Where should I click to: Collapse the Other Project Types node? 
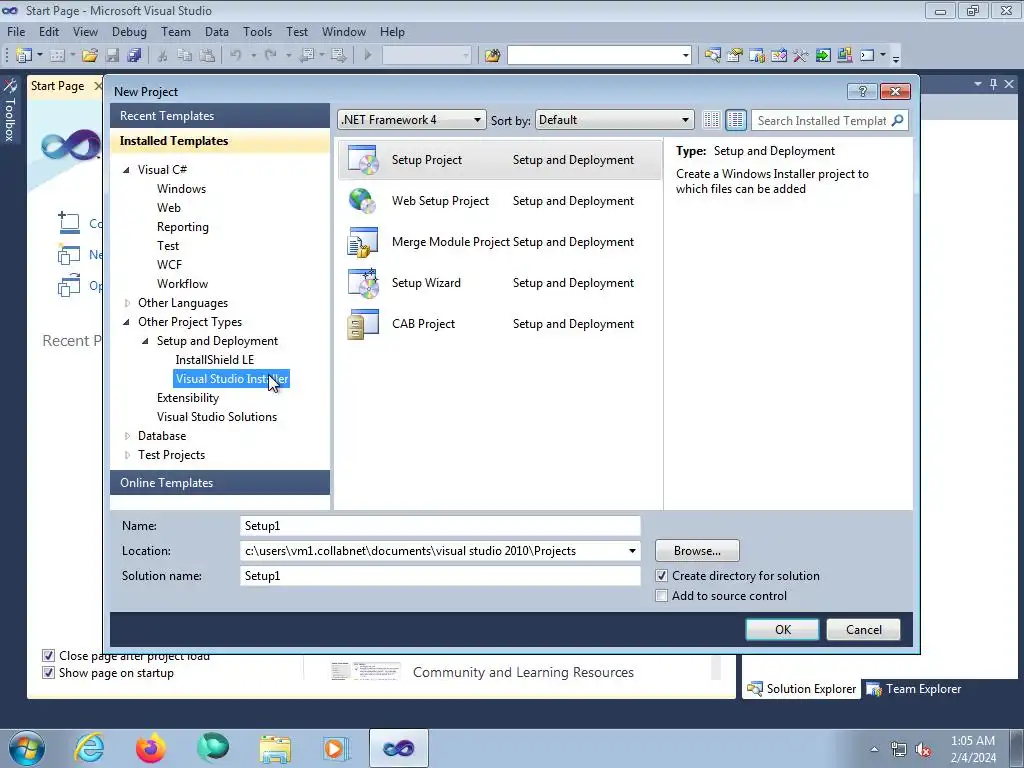click(x=127, y=322)
